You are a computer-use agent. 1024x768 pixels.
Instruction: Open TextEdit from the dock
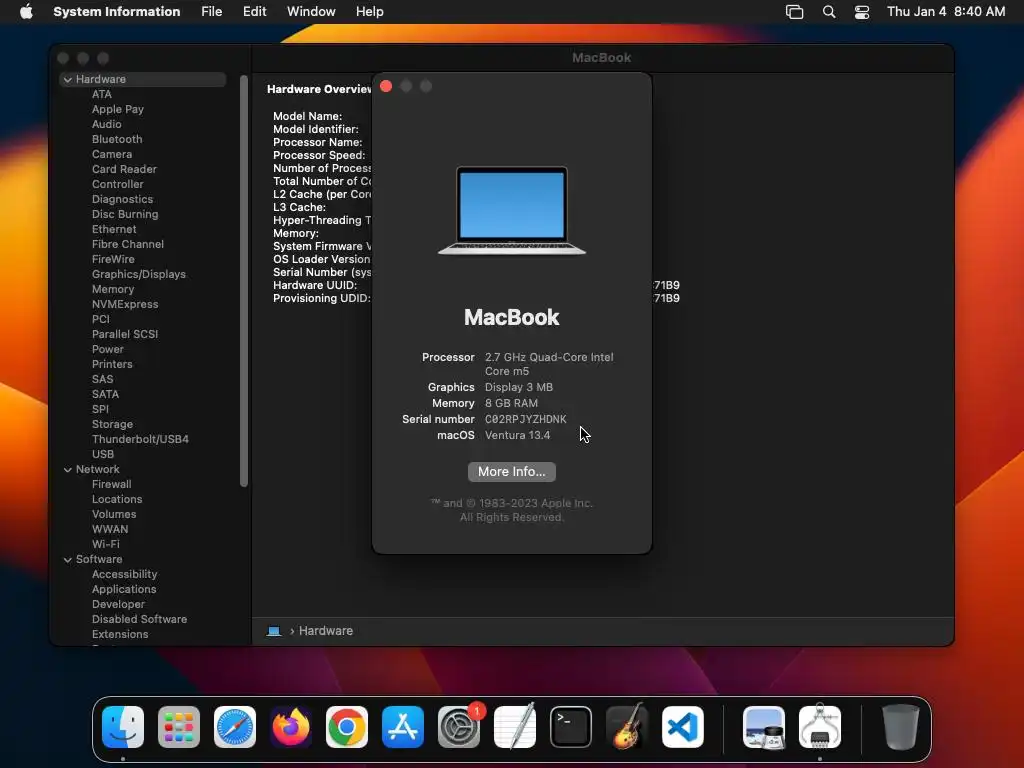pyautogui.click(x=515, y=727)
